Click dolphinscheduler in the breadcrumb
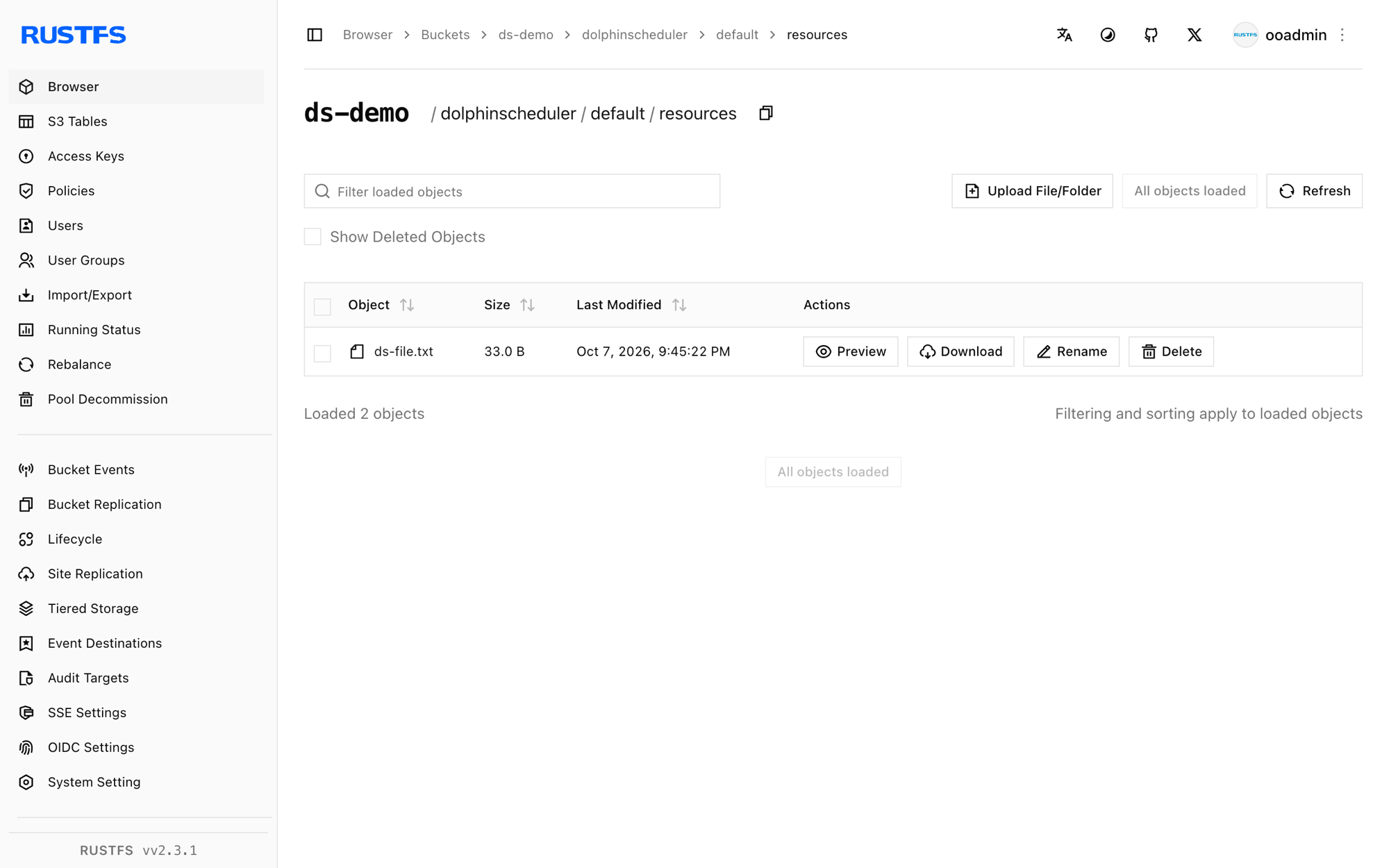The height and width of the screenshot is (868, 1389). [x=634, y=35]
